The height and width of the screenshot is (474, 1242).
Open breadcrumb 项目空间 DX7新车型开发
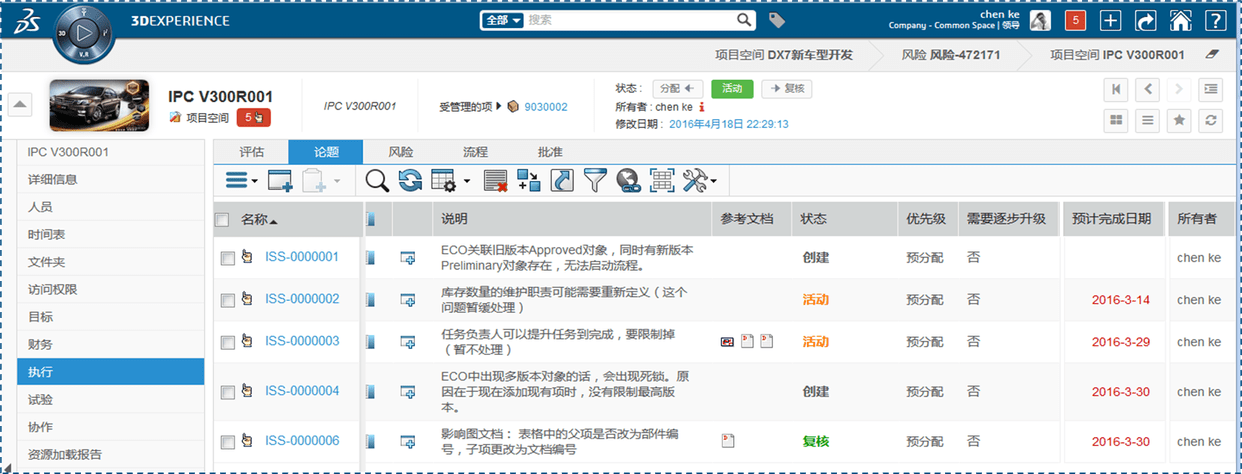point(785,55)
